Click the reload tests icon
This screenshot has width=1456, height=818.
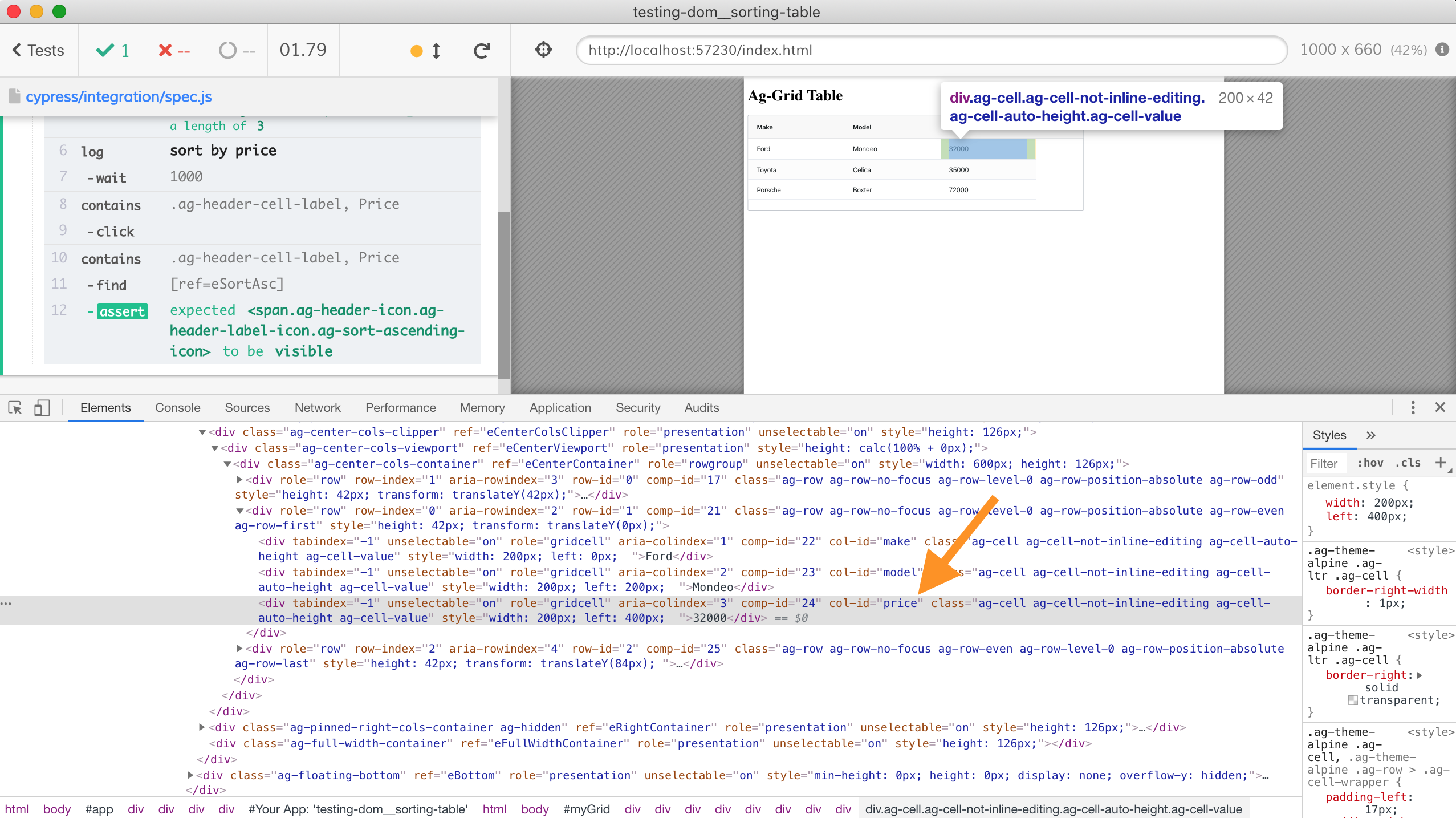482,51
